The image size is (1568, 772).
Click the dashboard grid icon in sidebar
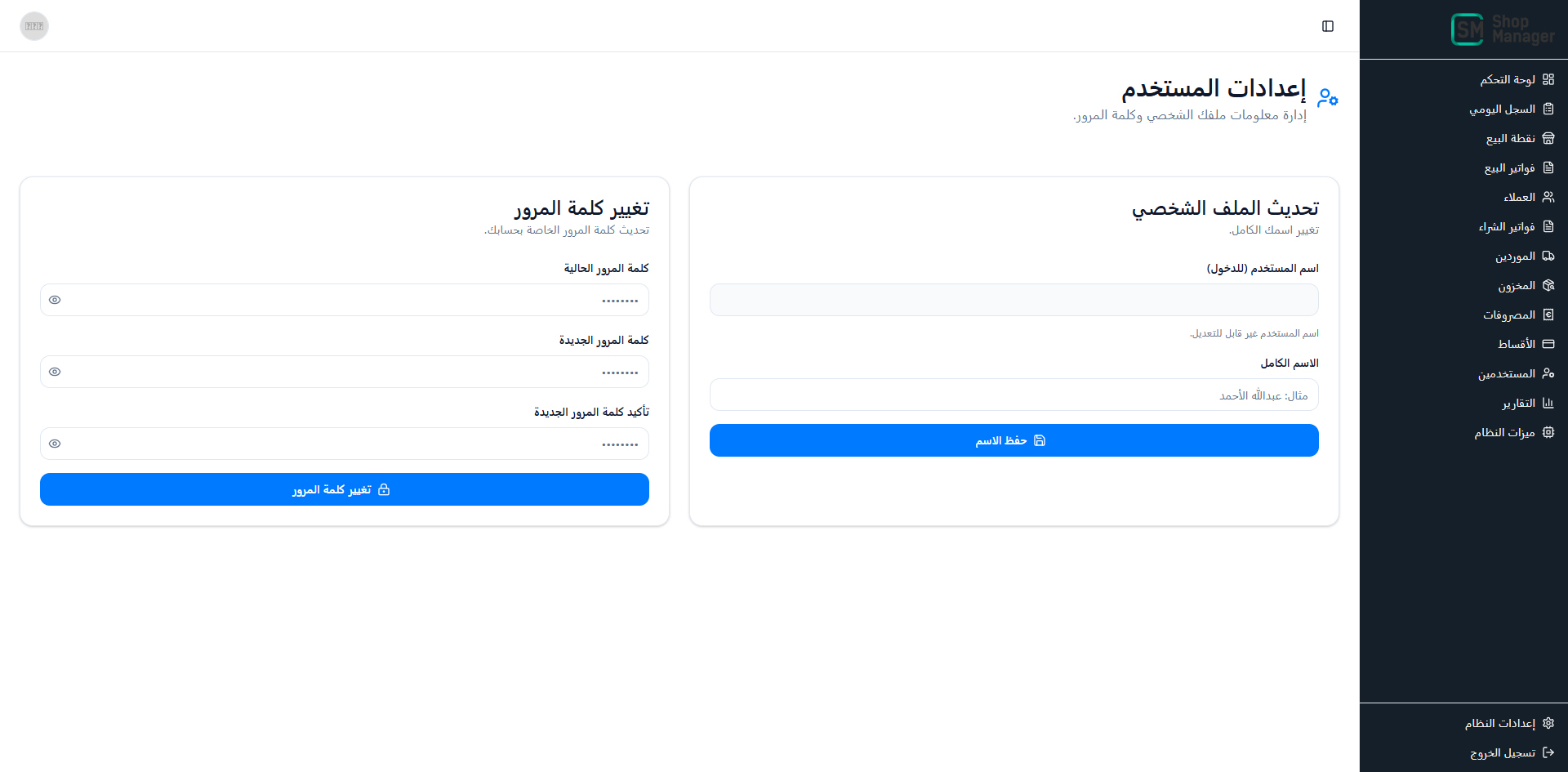pos(1548,79)
